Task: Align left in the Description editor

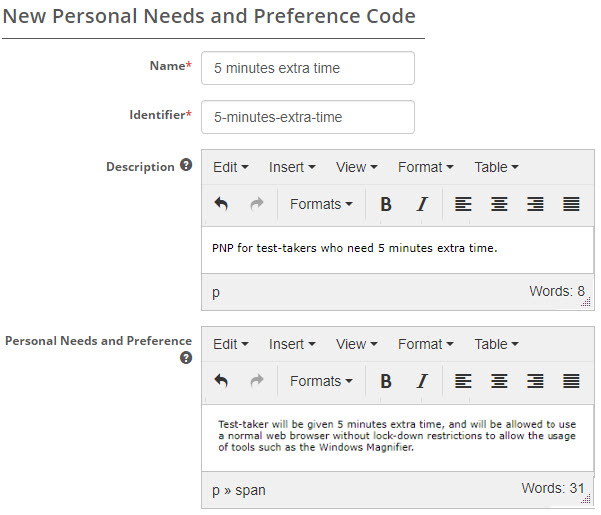Action: (x=463, y=204)
